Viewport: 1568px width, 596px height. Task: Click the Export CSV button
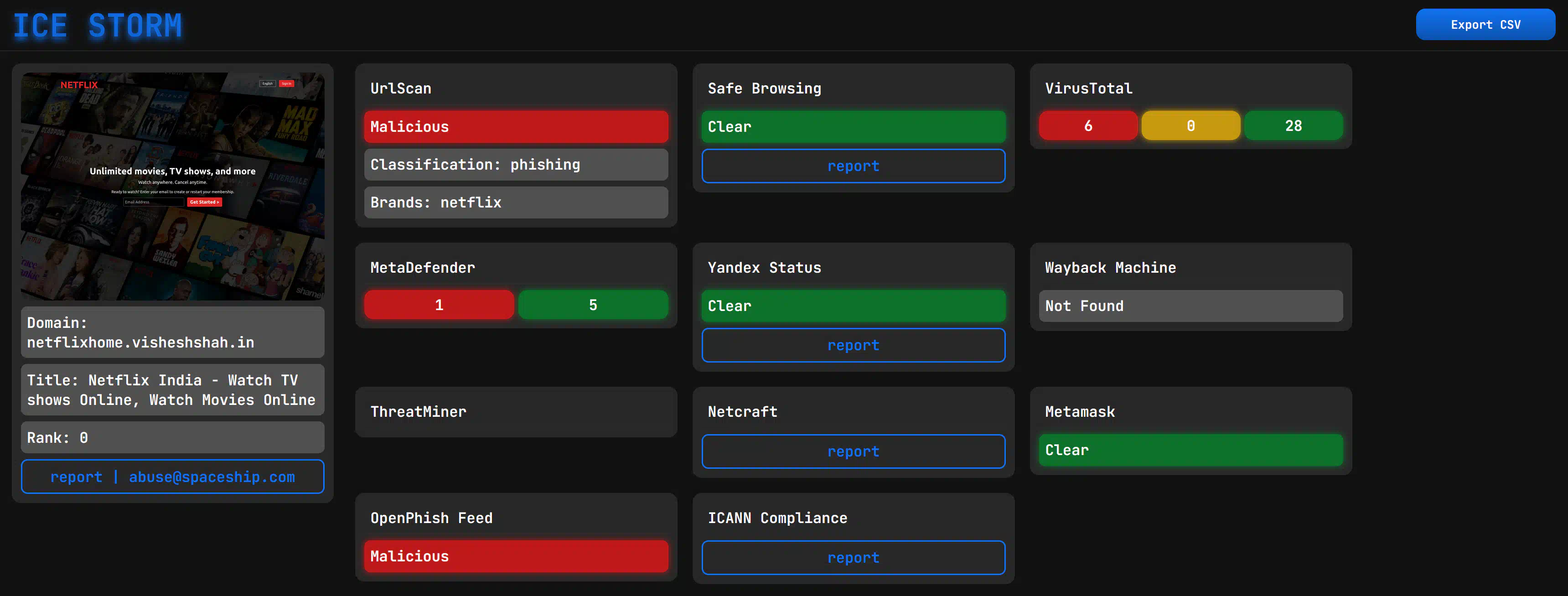[x=1485, y=25]
